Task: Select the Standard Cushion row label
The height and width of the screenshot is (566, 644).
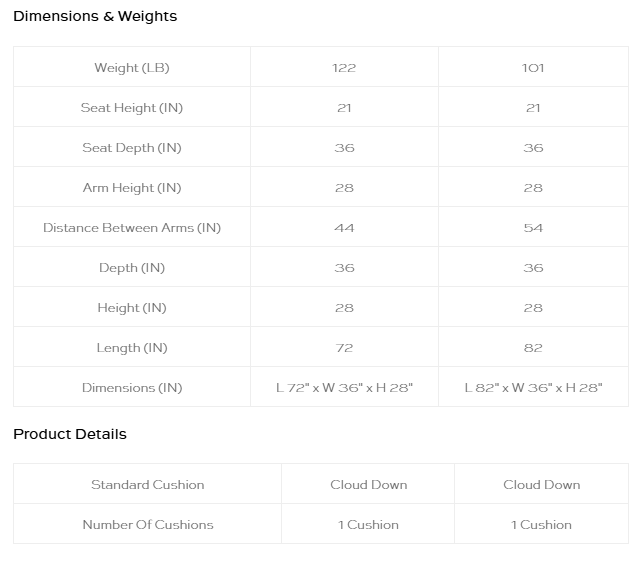Action: 147,485
